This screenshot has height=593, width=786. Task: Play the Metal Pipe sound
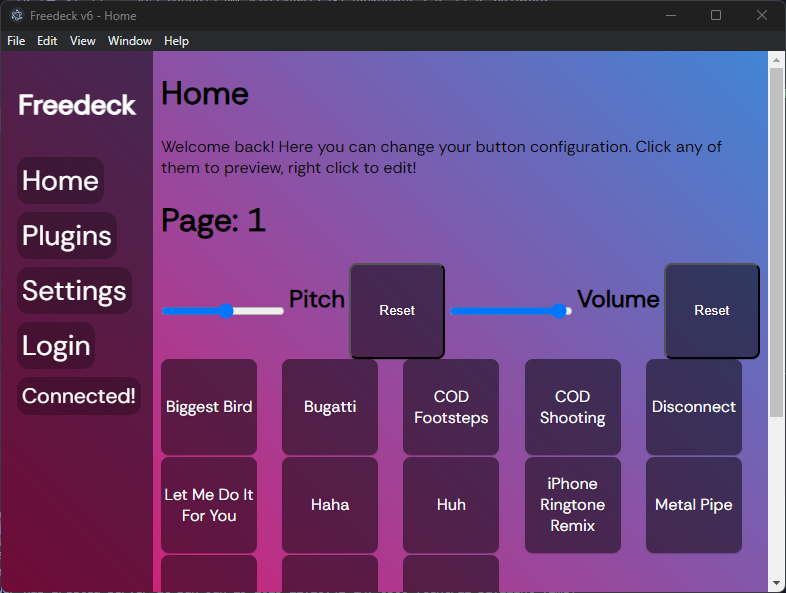click(694, 505)
